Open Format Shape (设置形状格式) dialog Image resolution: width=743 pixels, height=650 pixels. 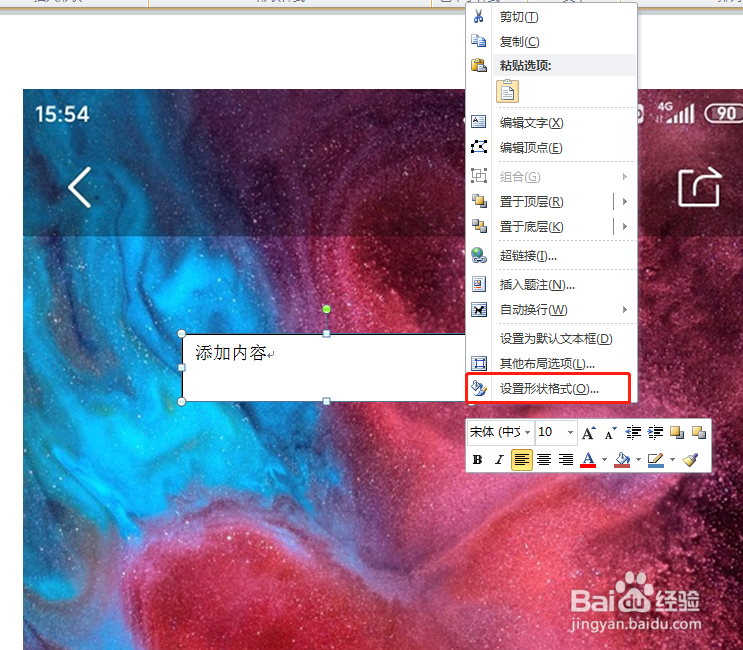tap(548, 389)
